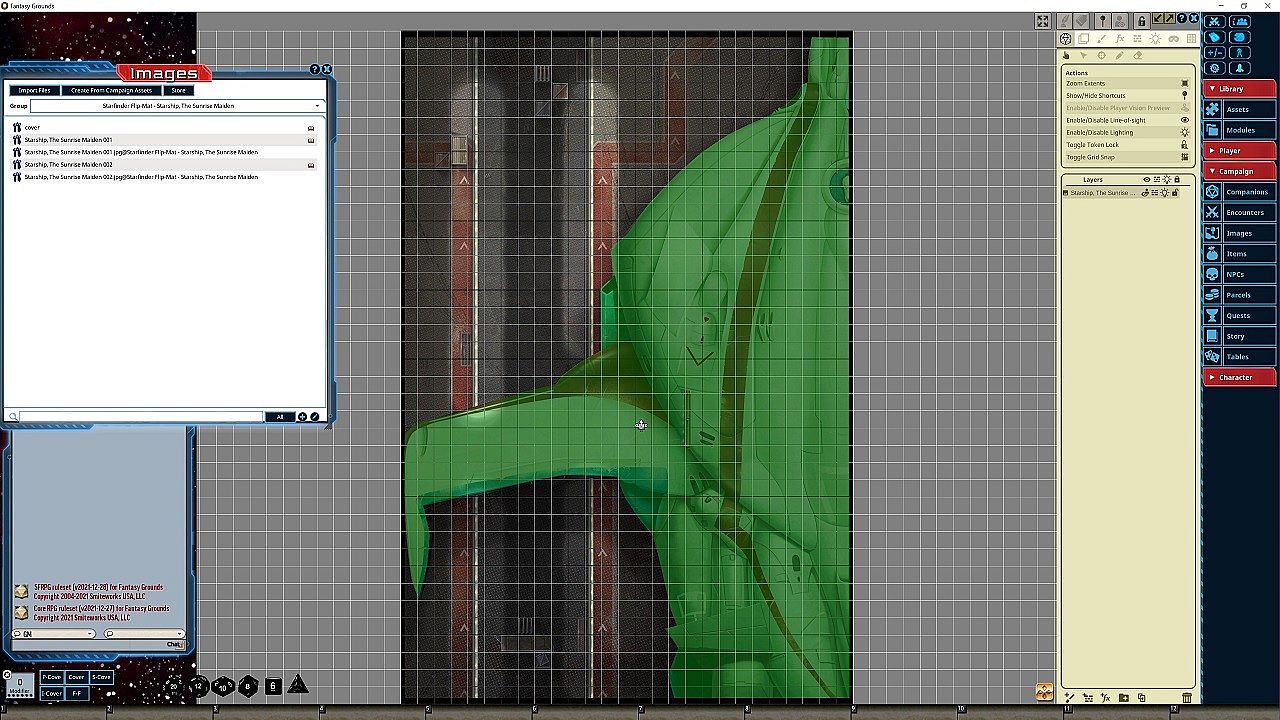Click the d12 die
Screen dimensions: 1280x720
coord(198,686)
